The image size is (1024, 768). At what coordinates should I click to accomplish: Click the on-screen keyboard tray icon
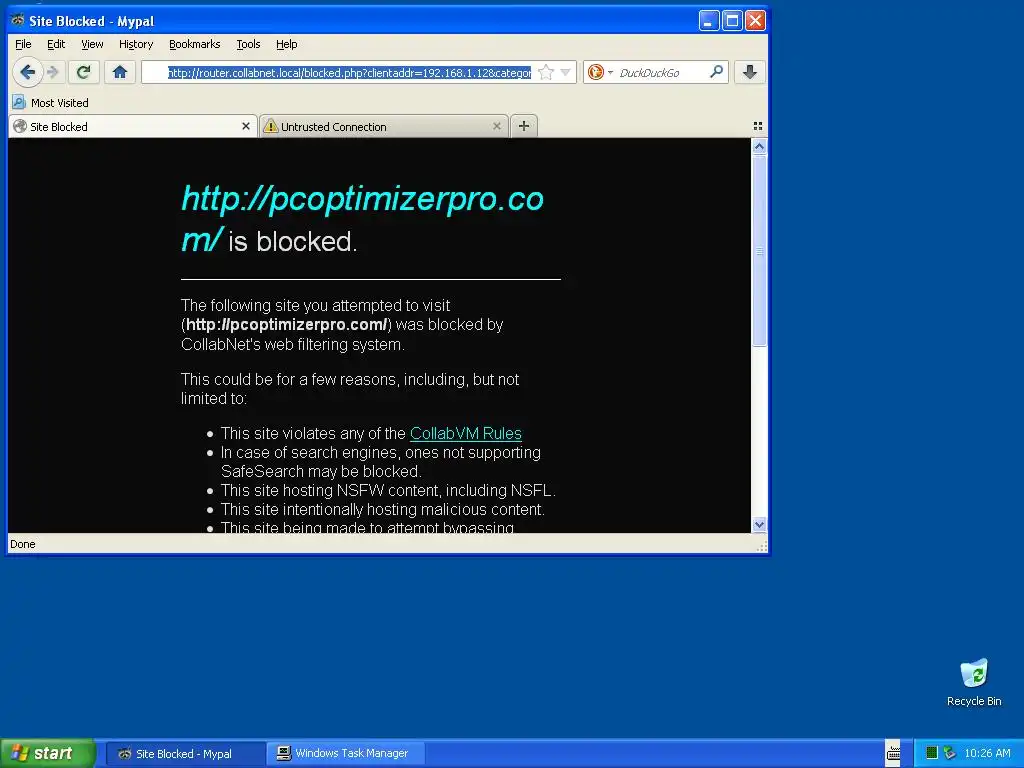[x=893, y=754]
